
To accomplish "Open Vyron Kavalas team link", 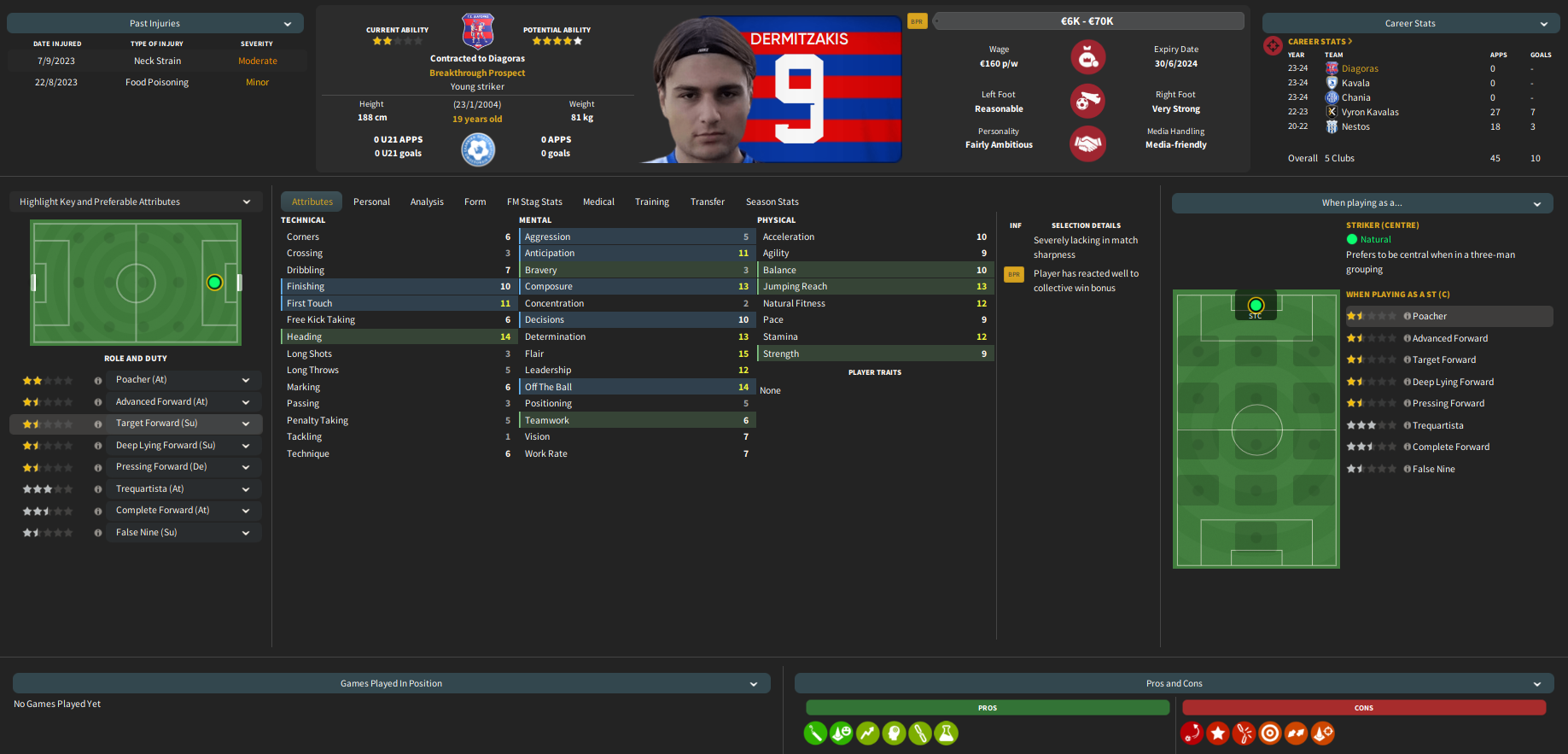I will (1370, 112).
